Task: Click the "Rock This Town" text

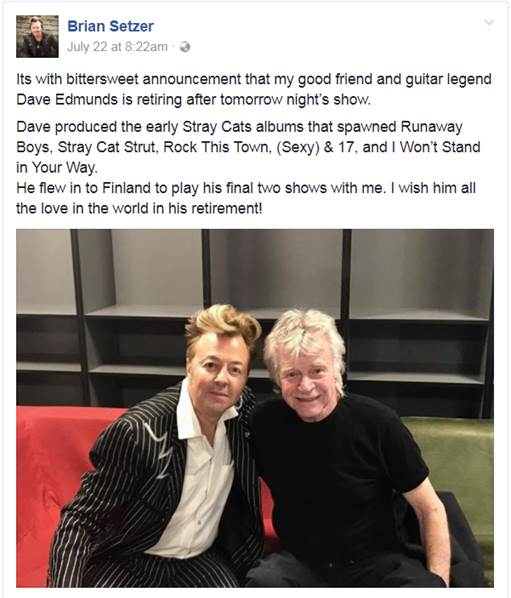Action: pos(216,147)
